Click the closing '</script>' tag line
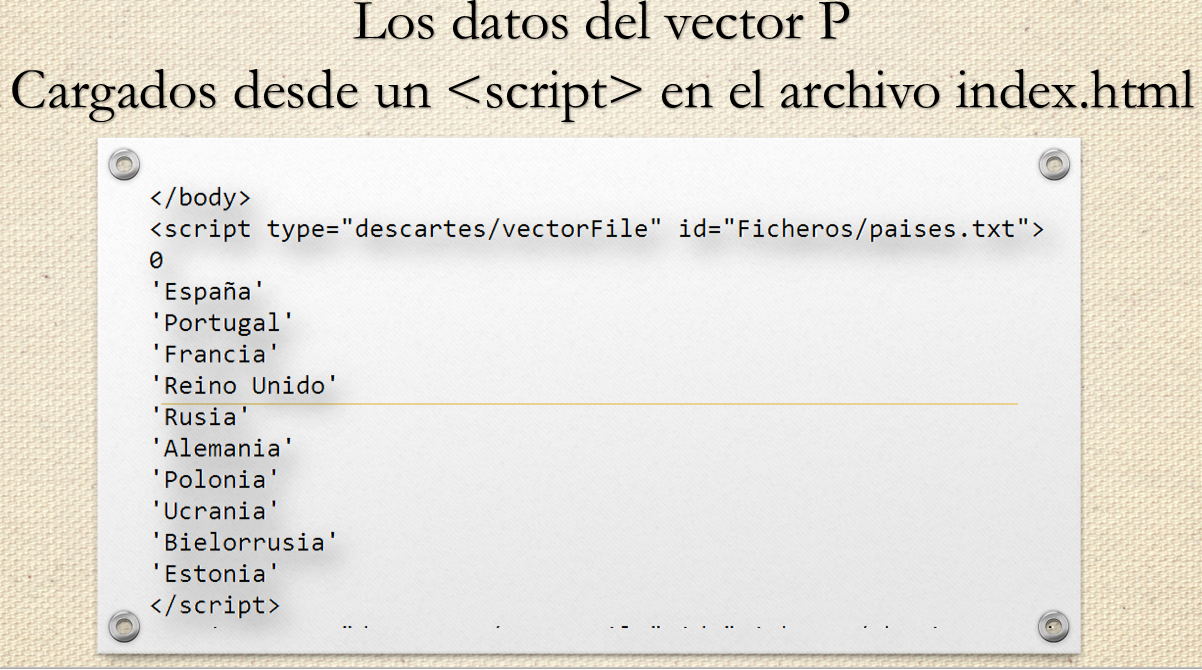The image size is (1202, 670). click(x=214, y=604)
